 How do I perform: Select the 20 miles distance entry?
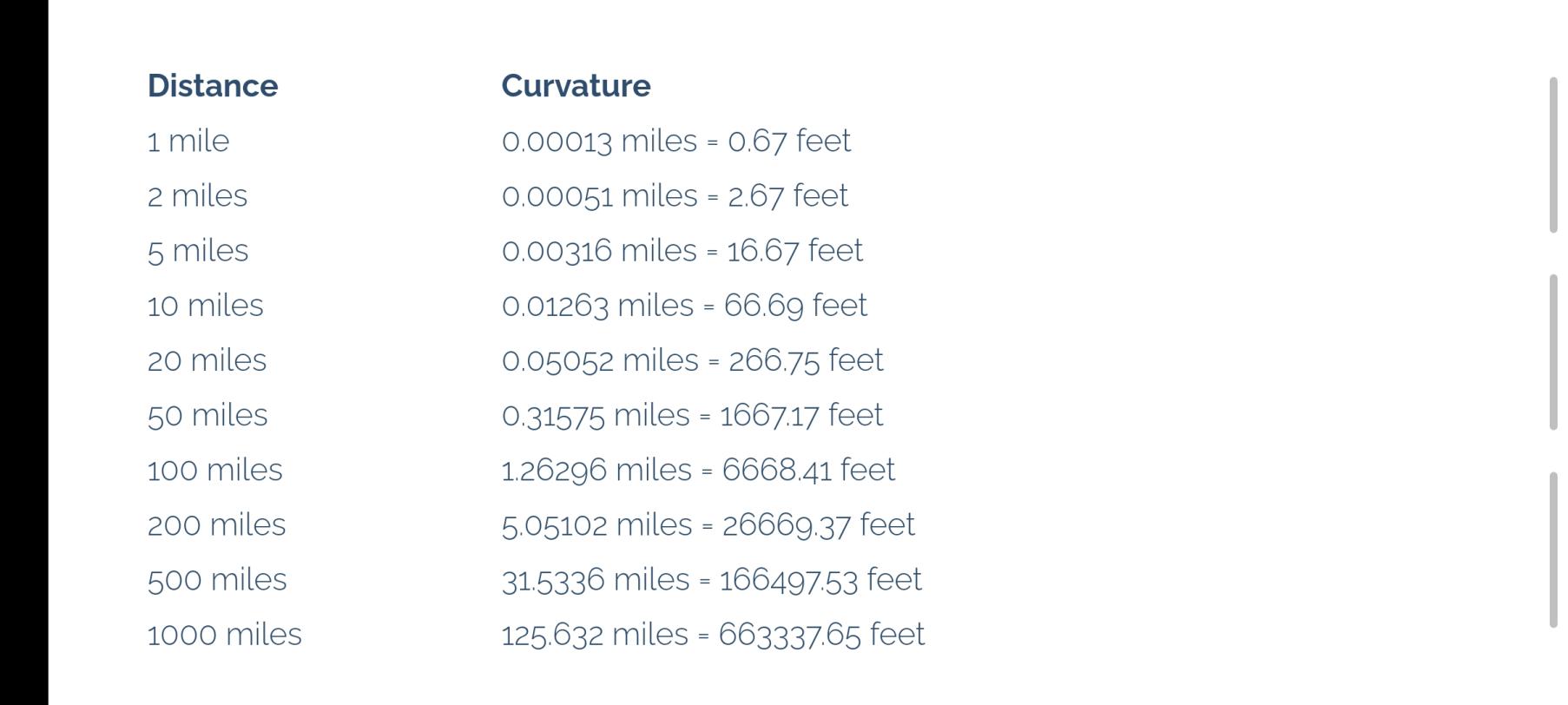[207, 360]
